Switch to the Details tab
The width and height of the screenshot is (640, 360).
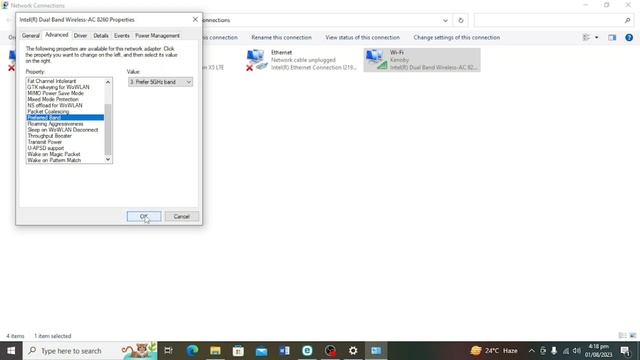coord(101,36)
